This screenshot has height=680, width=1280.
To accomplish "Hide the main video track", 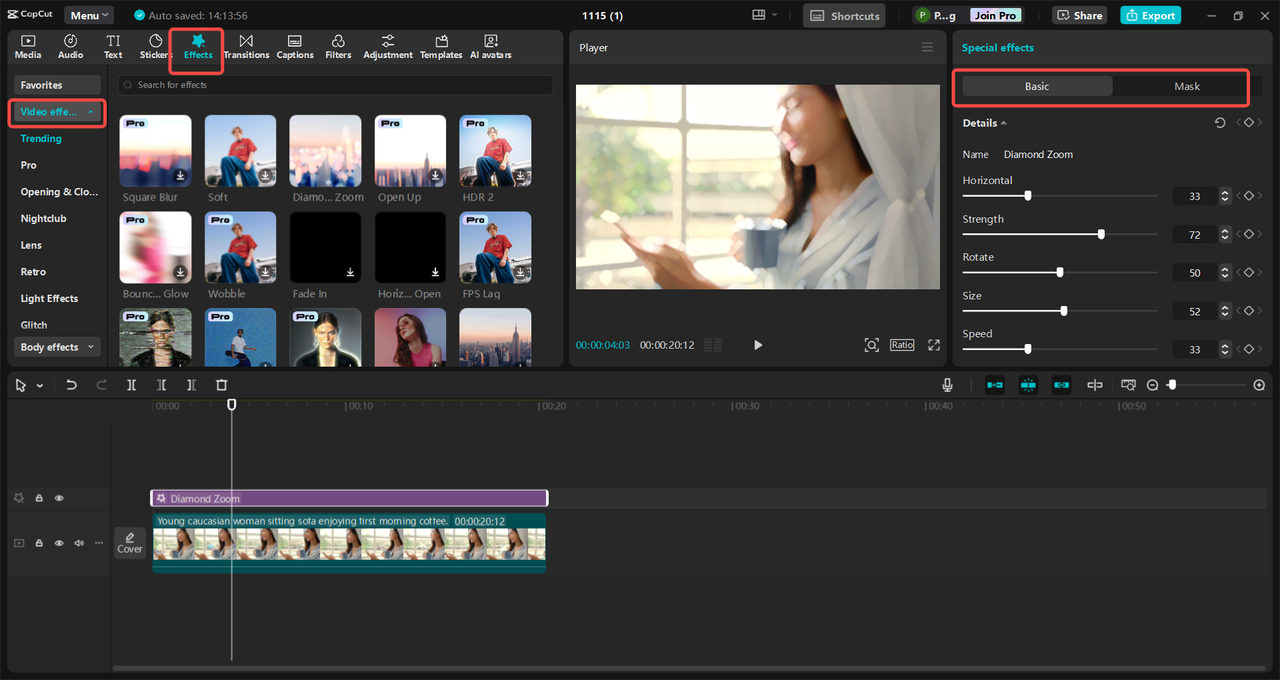I will coord(59,543).
